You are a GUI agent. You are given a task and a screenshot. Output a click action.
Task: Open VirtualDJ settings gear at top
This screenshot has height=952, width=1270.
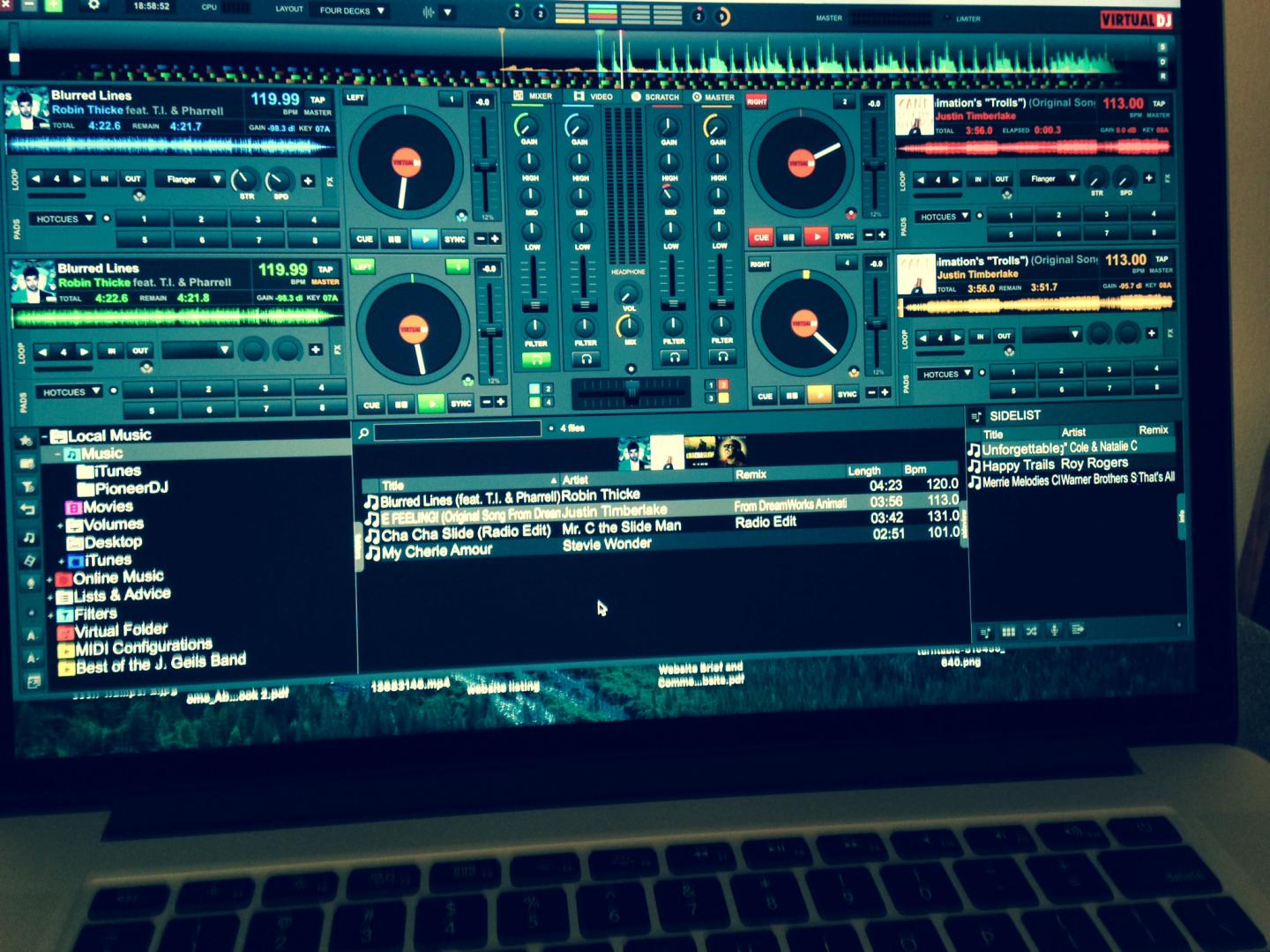[x=94, y=5]
